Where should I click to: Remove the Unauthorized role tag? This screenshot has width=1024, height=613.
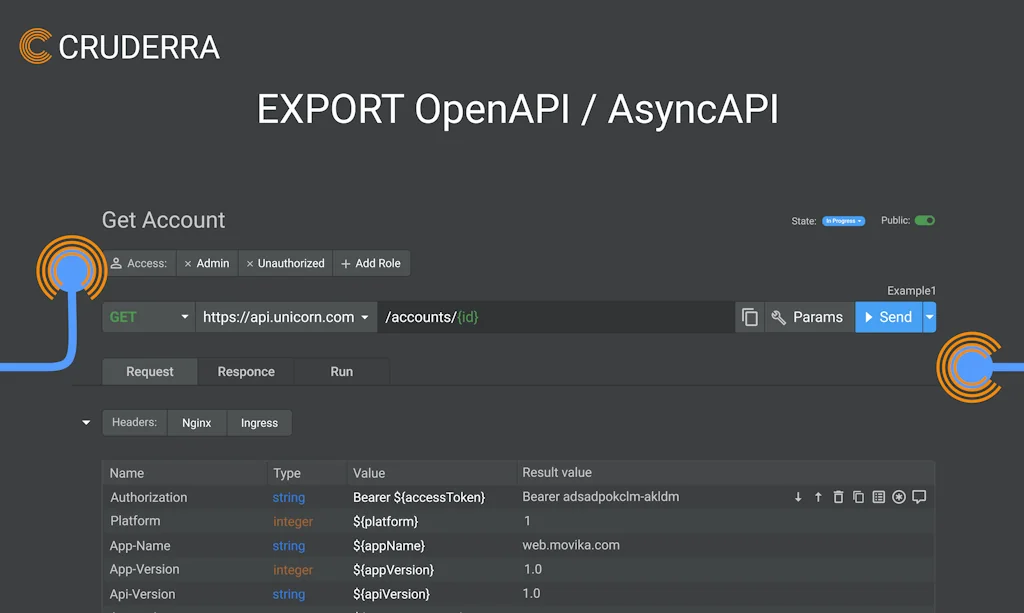pyautogui.click(x=250, y=264)
